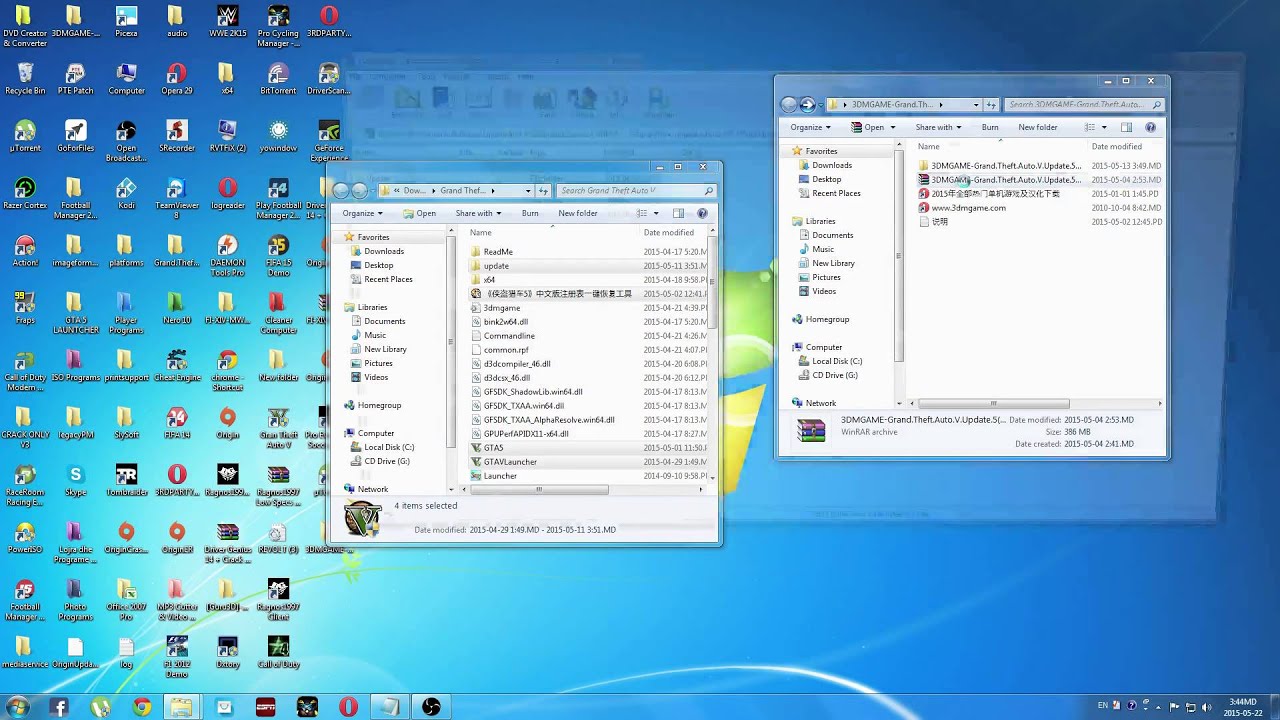Open the Share with dropdown in the Grand Theft Auto V window

pos(478,213)
